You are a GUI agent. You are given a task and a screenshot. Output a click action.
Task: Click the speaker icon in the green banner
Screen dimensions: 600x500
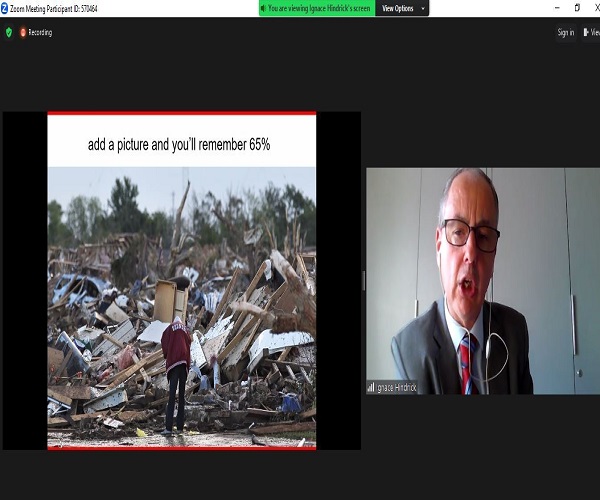263,8
